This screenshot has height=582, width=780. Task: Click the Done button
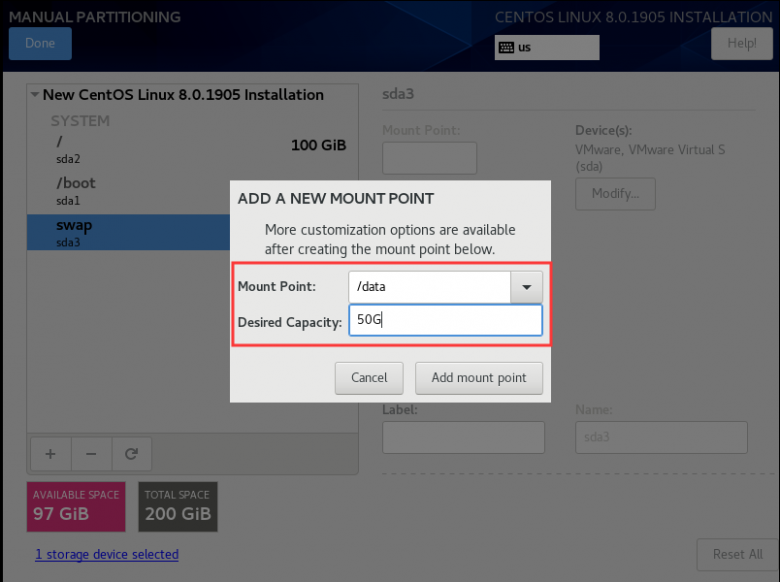tap(40, 43)
